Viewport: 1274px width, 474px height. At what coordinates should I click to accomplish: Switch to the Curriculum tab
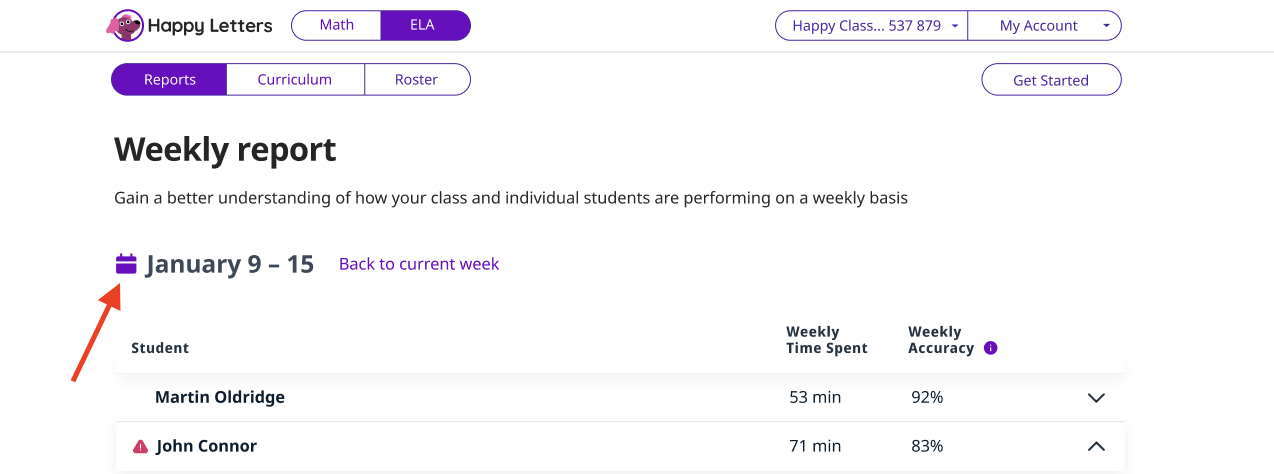pos(294,80)
